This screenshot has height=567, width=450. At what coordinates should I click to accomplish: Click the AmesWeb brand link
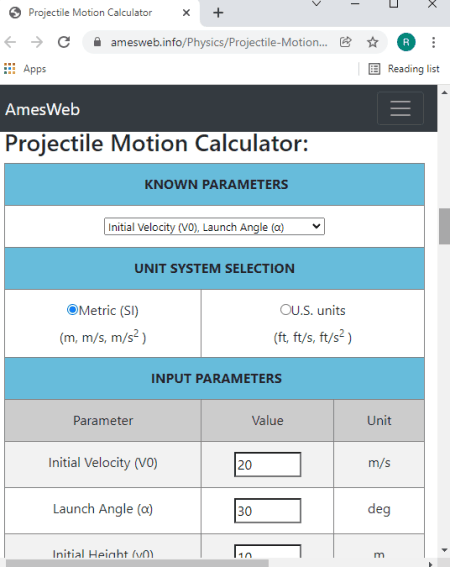42,109
